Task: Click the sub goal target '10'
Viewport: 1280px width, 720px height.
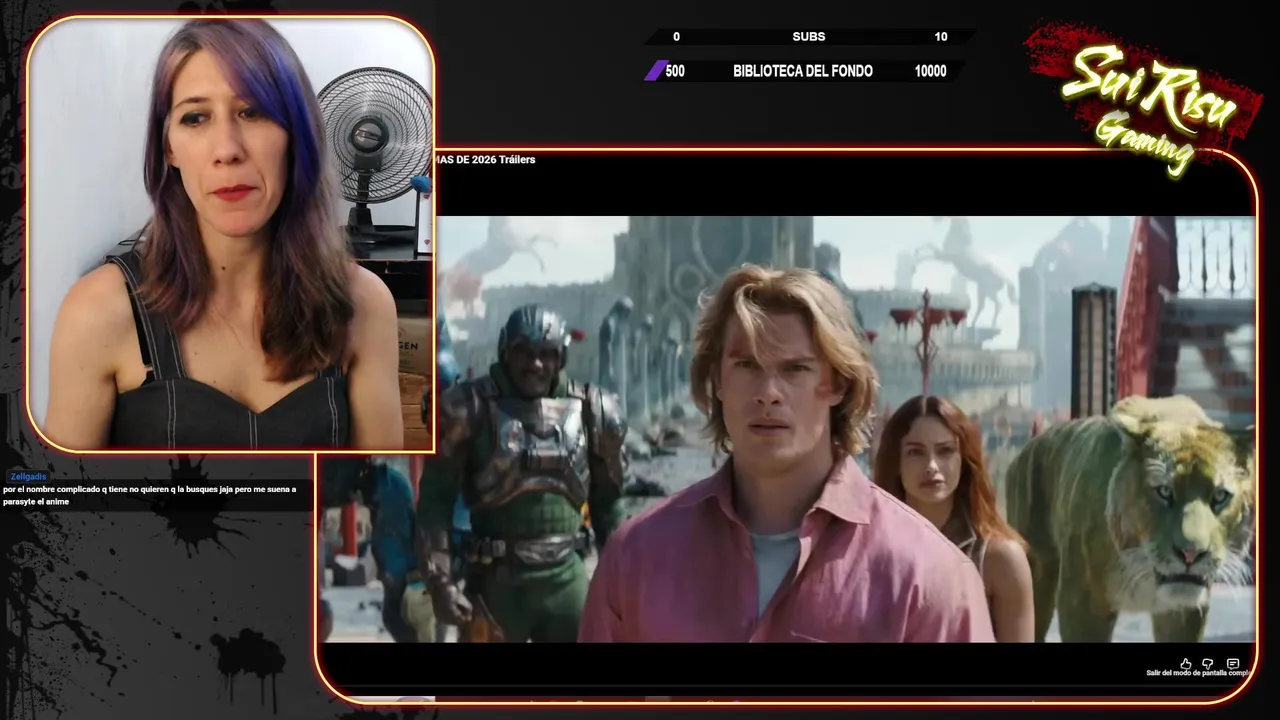Action: tap(941, 37)
